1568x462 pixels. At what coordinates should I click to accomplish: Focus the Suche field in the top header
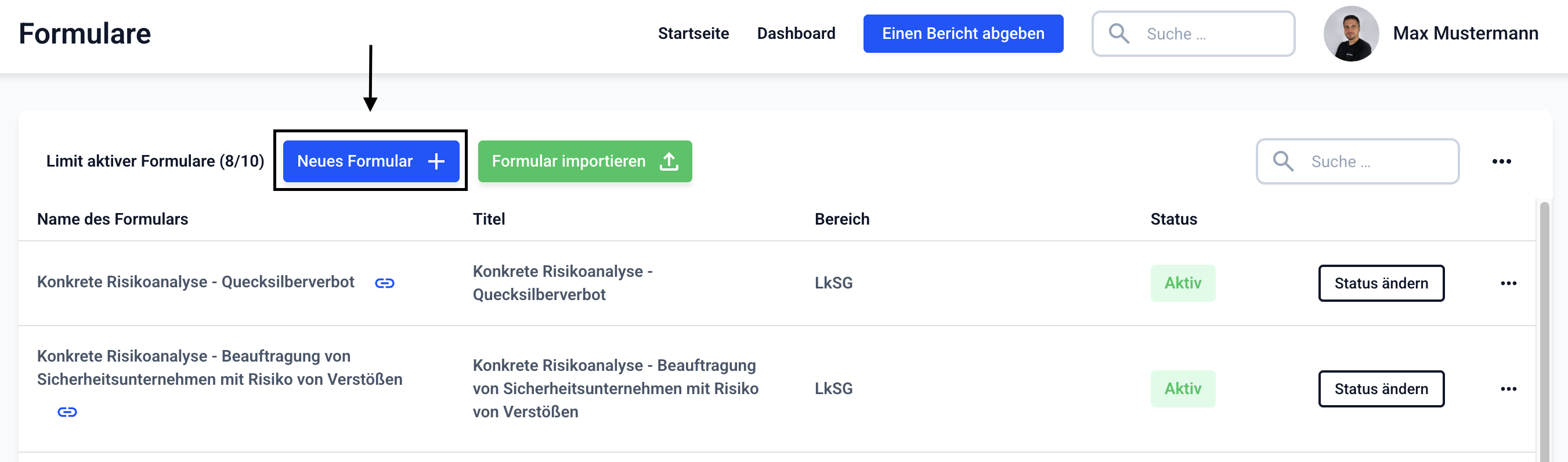click(x=1211, y=34)
